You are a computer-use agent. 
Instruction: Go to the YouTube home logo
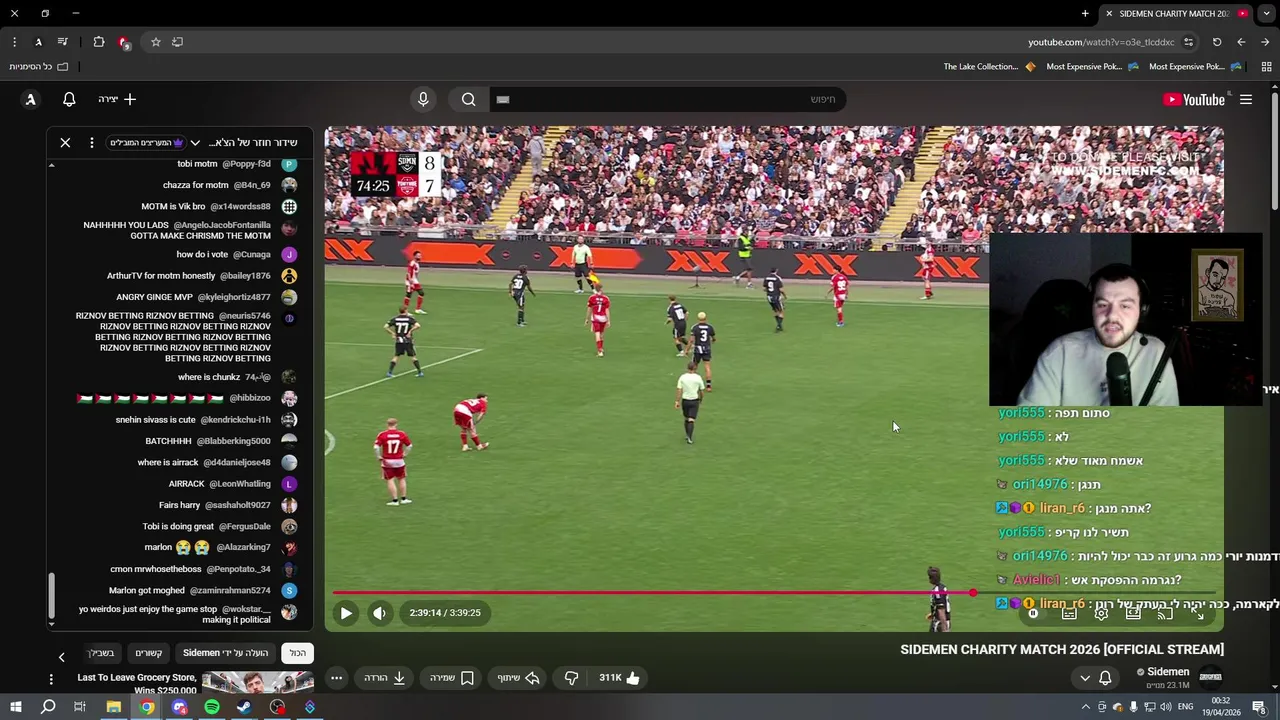point(1194,99)
